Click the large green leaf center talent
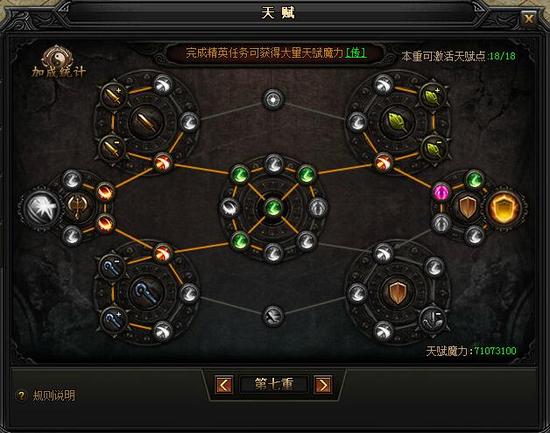 [397, 122]
